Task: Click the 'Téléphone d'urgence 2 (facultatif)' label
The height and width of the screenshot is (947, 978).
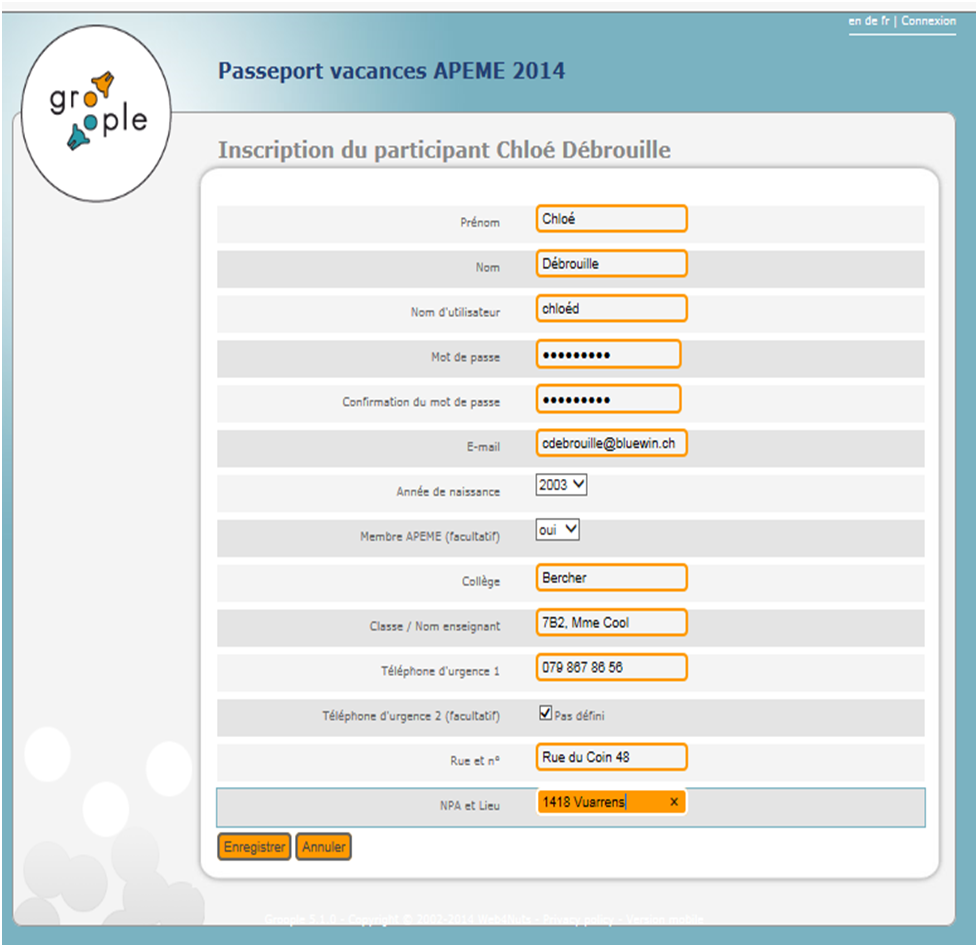Action: pos(411,716)
